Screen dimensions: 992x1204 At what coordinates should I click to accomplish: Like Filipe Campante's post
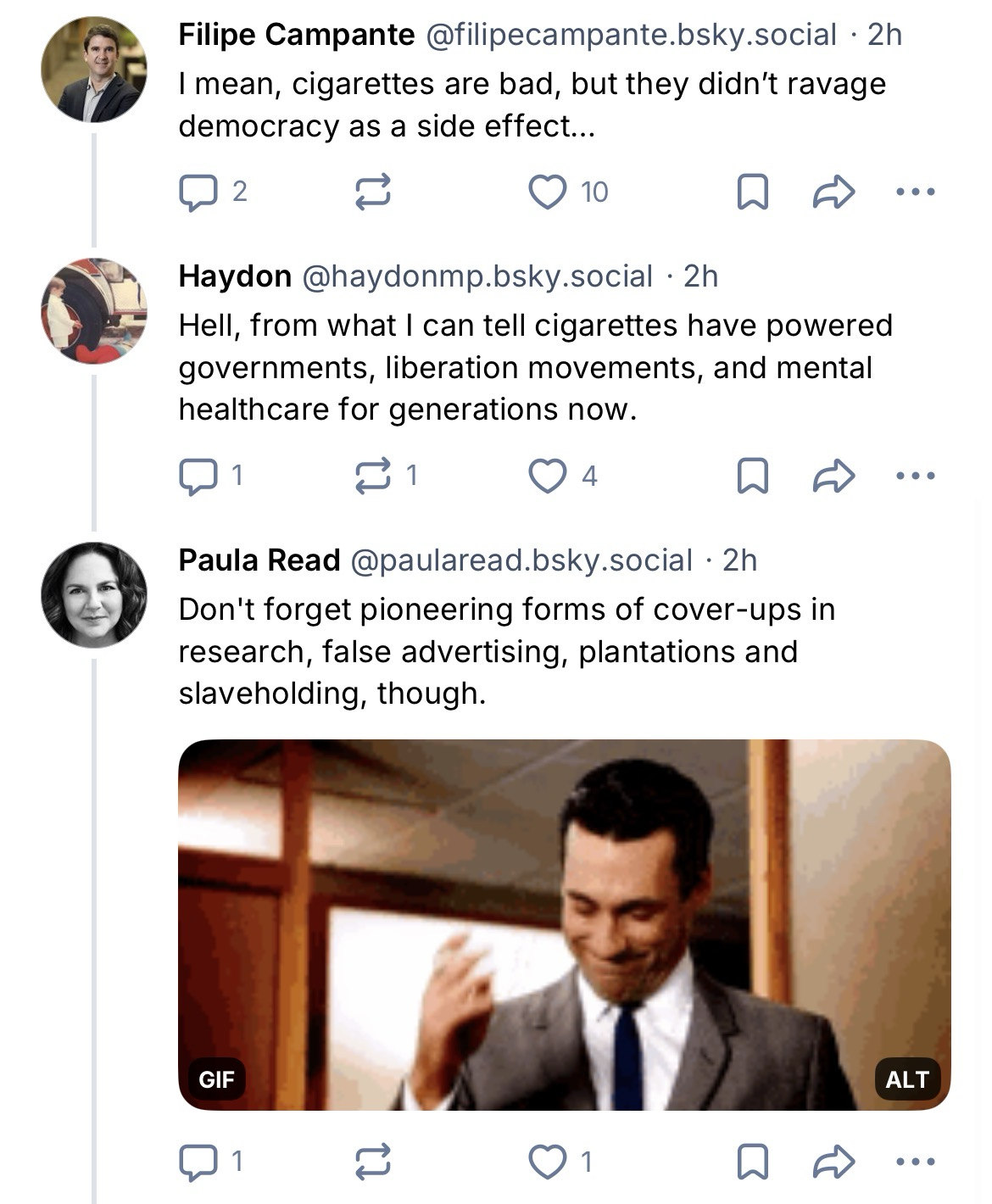pos(547,192)
